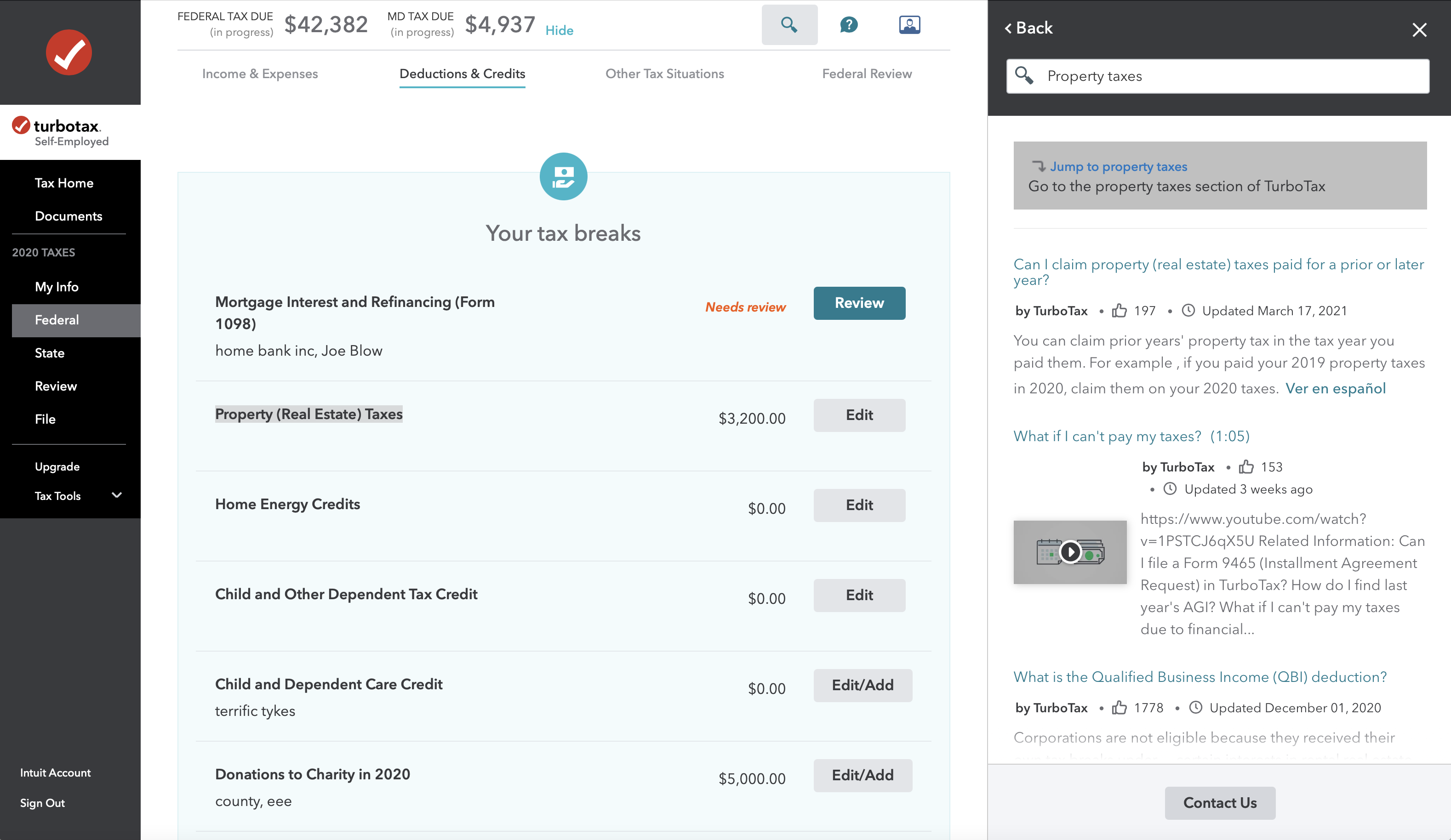
Task: Open Intuit Account link
Action: (55, 773)
